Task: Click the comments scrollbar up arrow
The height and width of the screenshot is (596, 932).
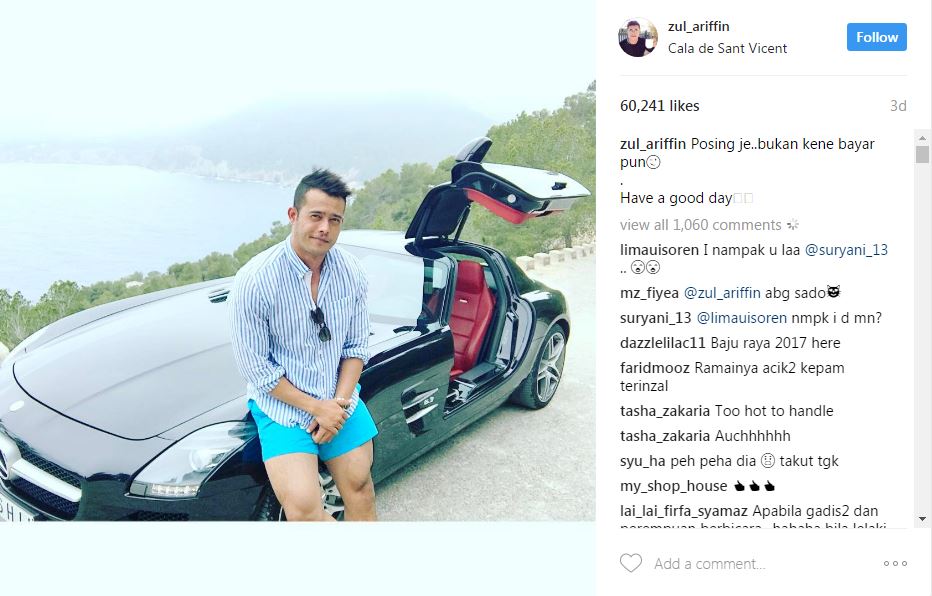Action: [922, 137]
